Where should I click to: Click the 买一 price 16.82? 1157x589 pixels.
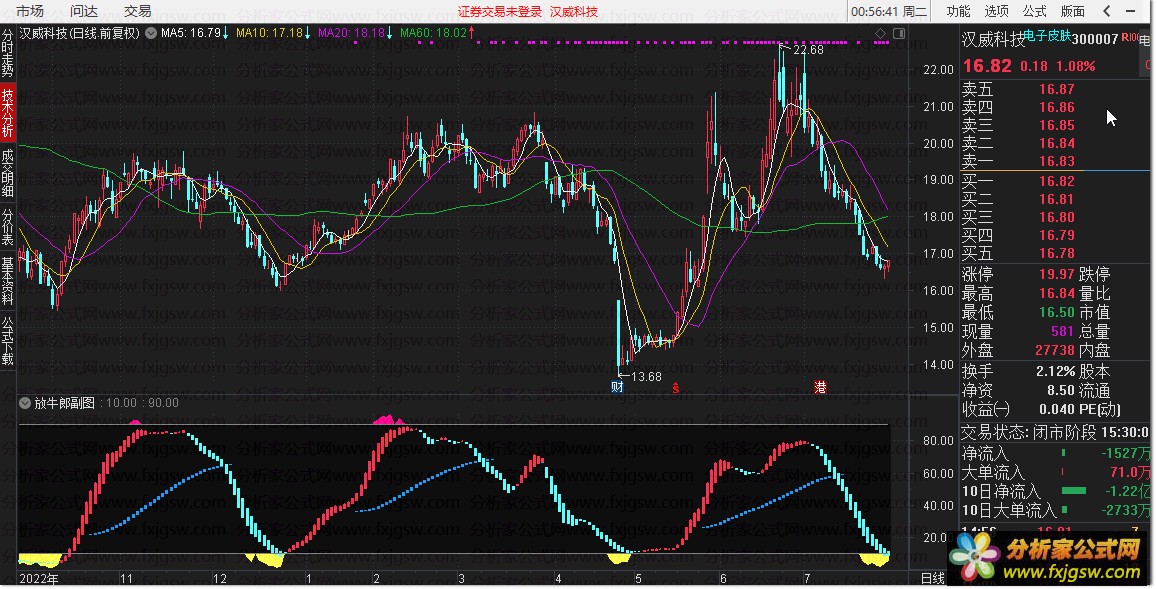1057,182
